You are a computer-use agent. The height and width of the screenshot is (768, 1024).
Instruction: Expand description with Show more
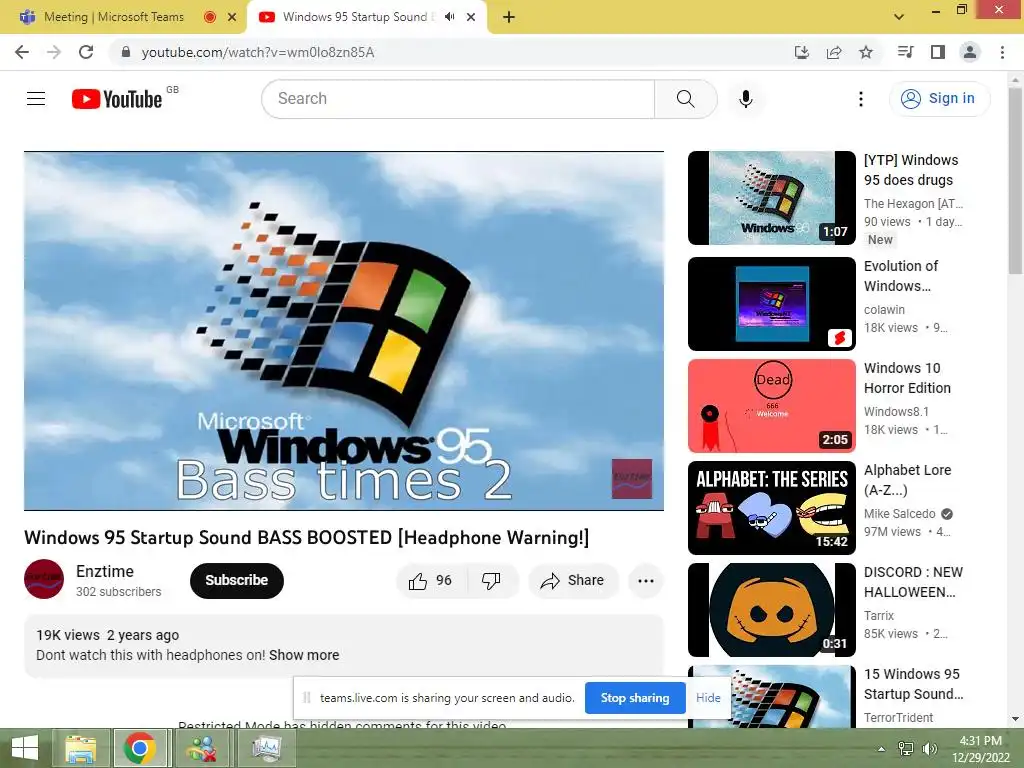coord(304,655)
